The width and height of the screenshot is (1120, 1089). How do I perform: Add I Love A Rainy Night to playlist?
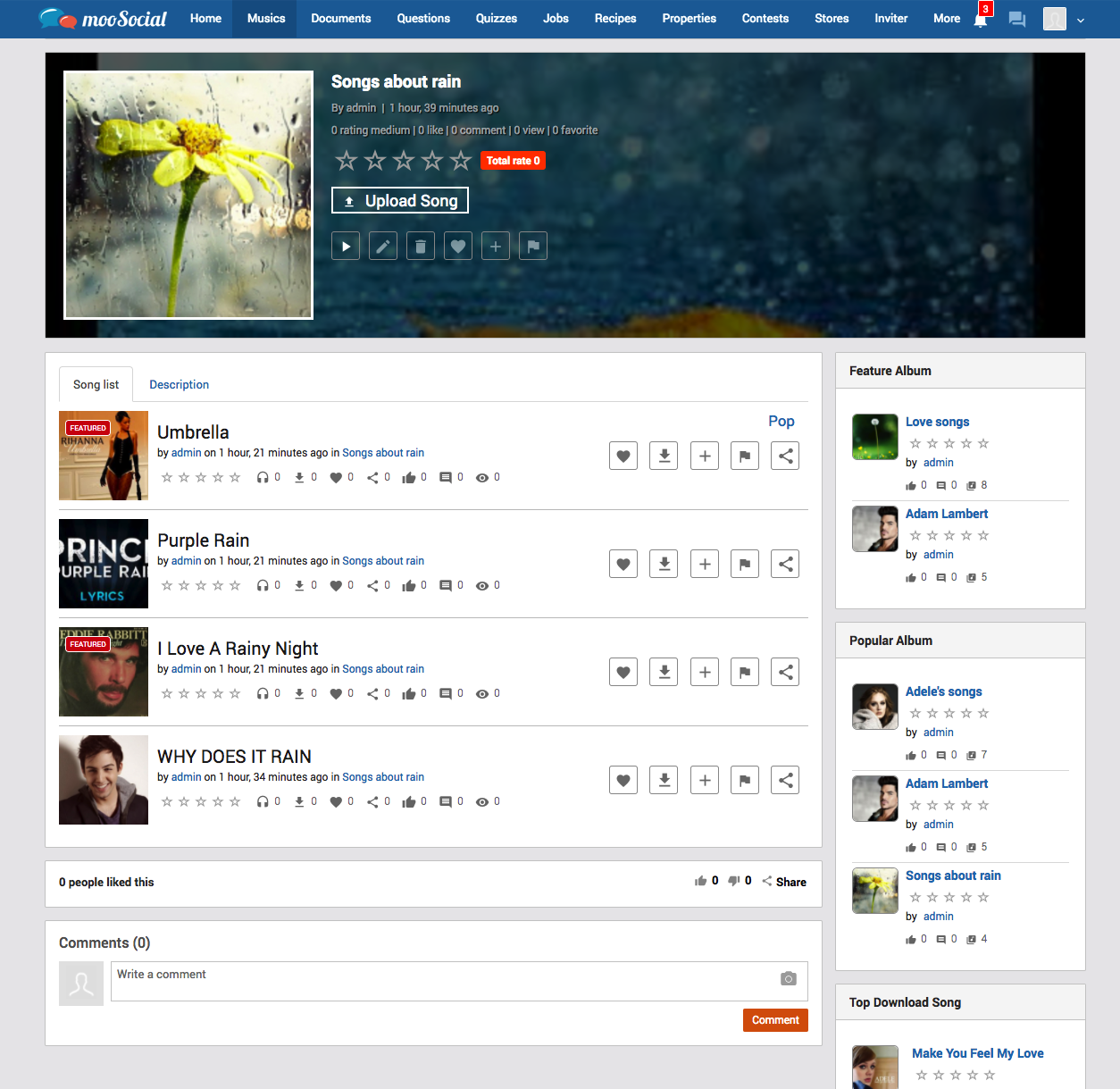705,672
